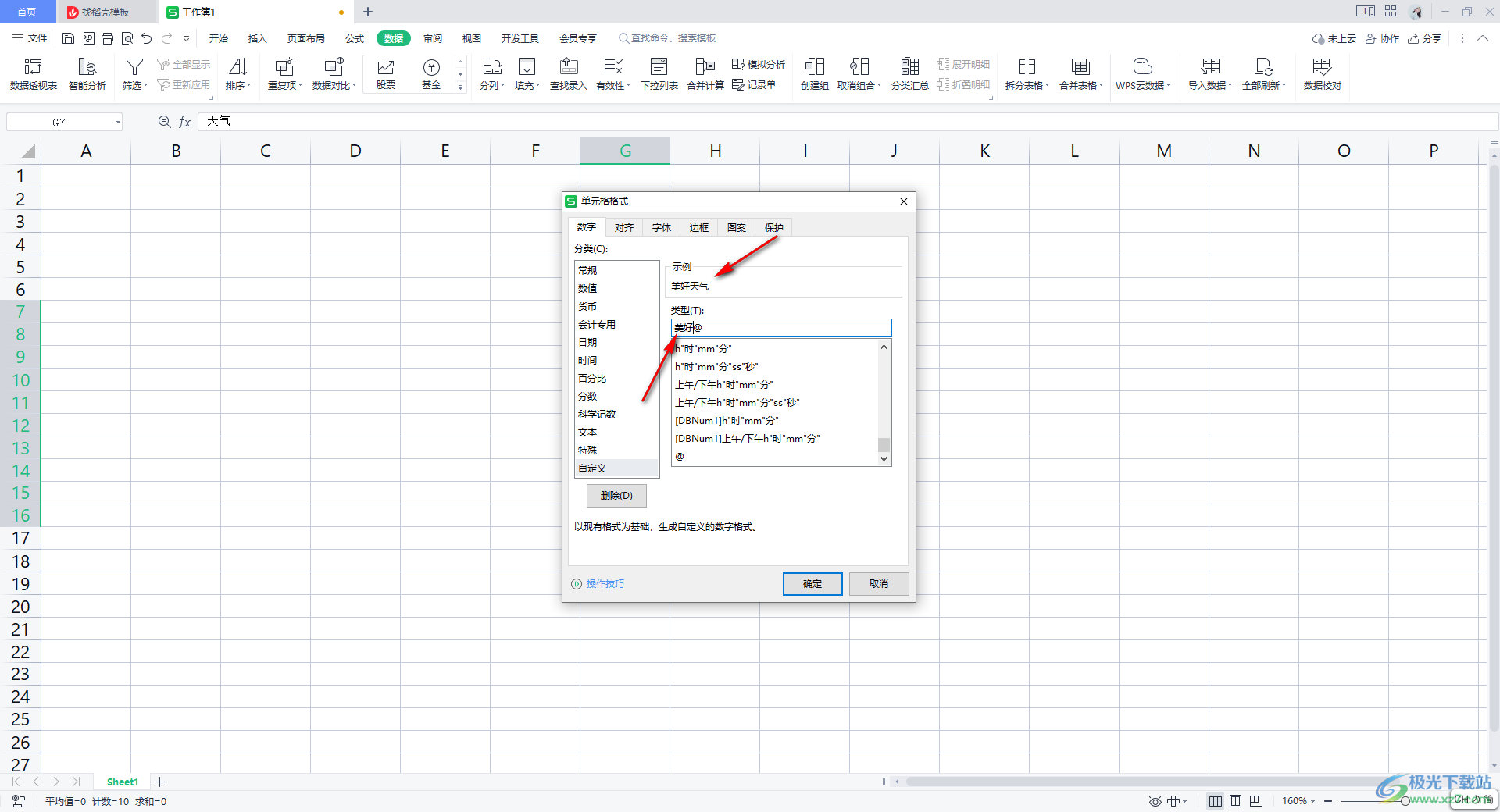Click the save icon in quick access toolbar
1500x812 pixels.
[69, 38]
